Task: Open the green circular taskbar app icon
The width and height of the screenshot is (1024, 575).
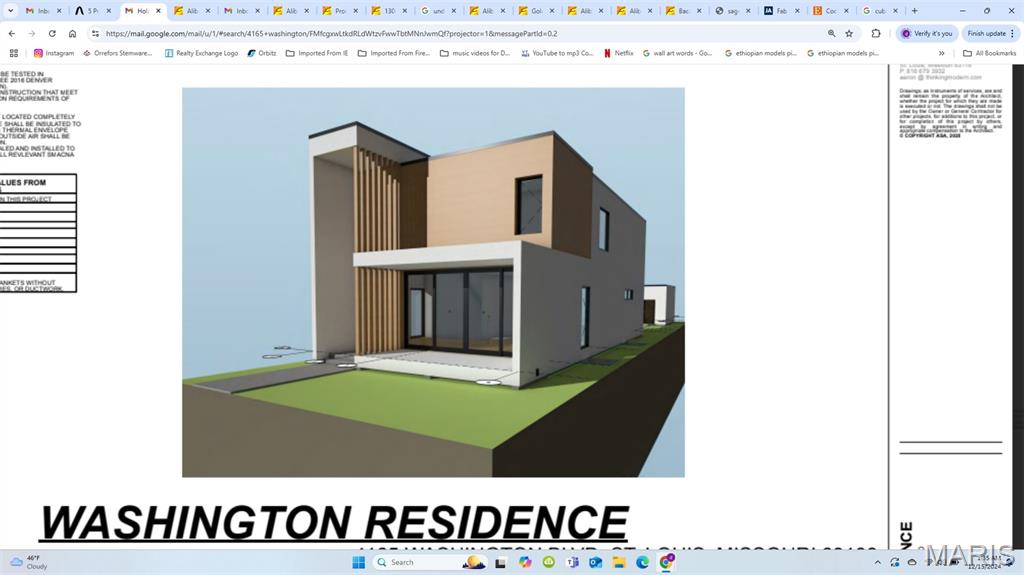Action: (549, 562)
